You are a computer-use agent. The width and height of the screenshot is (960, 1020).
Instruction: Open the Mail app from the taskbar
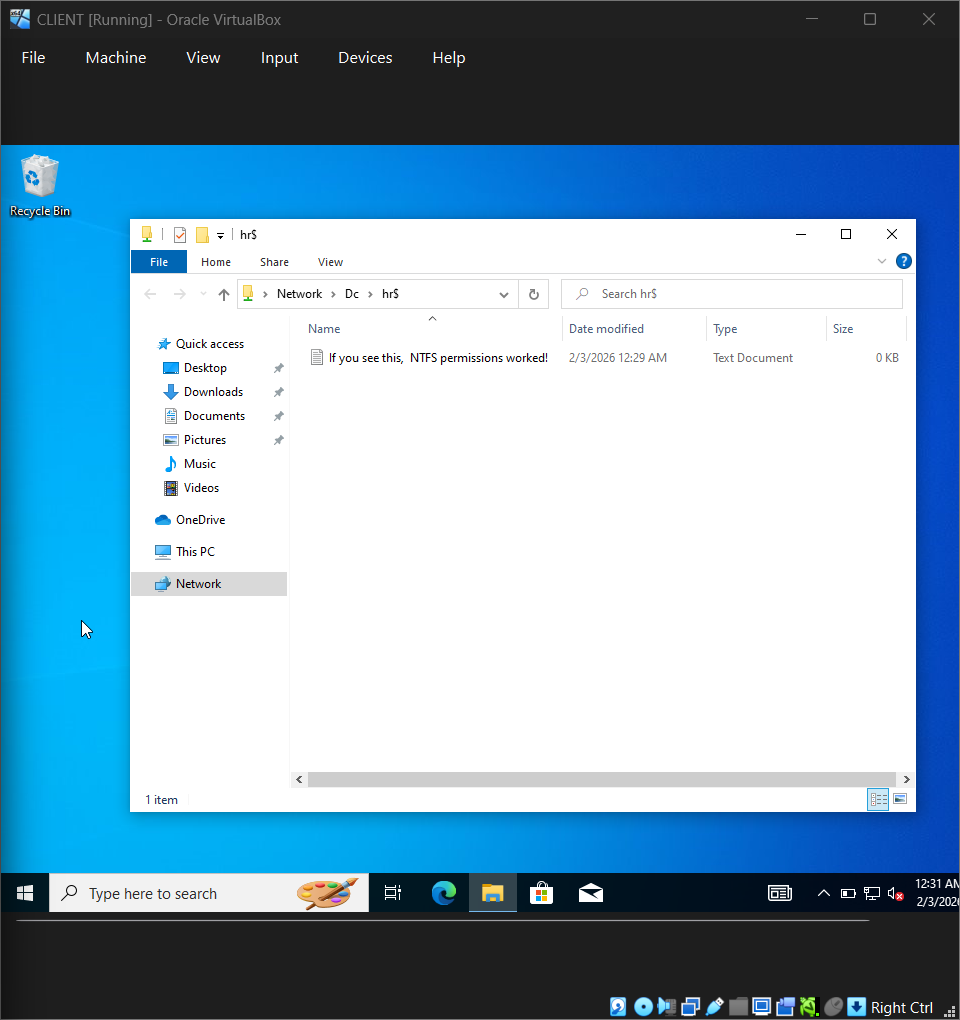pos(591,893)
